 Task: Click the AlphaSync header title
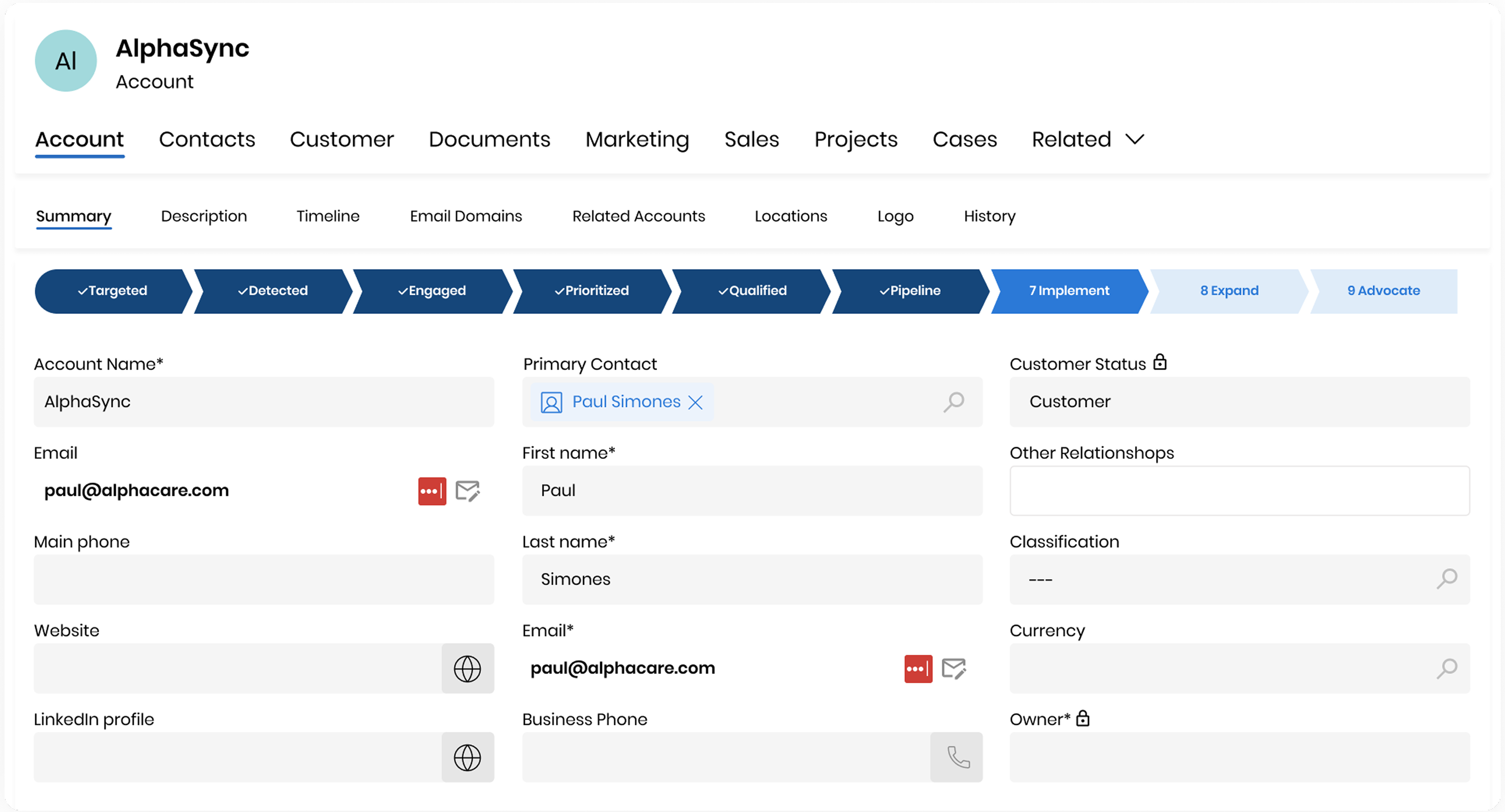coord(182,49)
